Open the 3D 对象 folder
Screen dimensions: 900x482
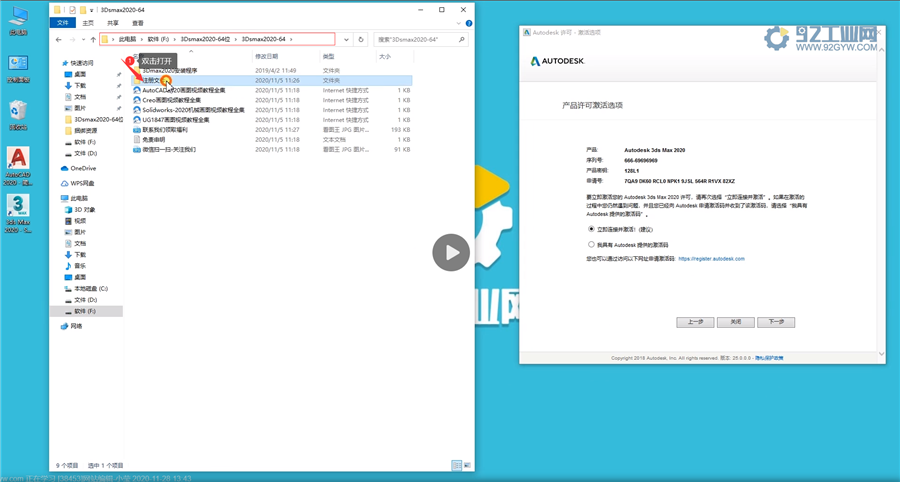[x=85, y=209]
